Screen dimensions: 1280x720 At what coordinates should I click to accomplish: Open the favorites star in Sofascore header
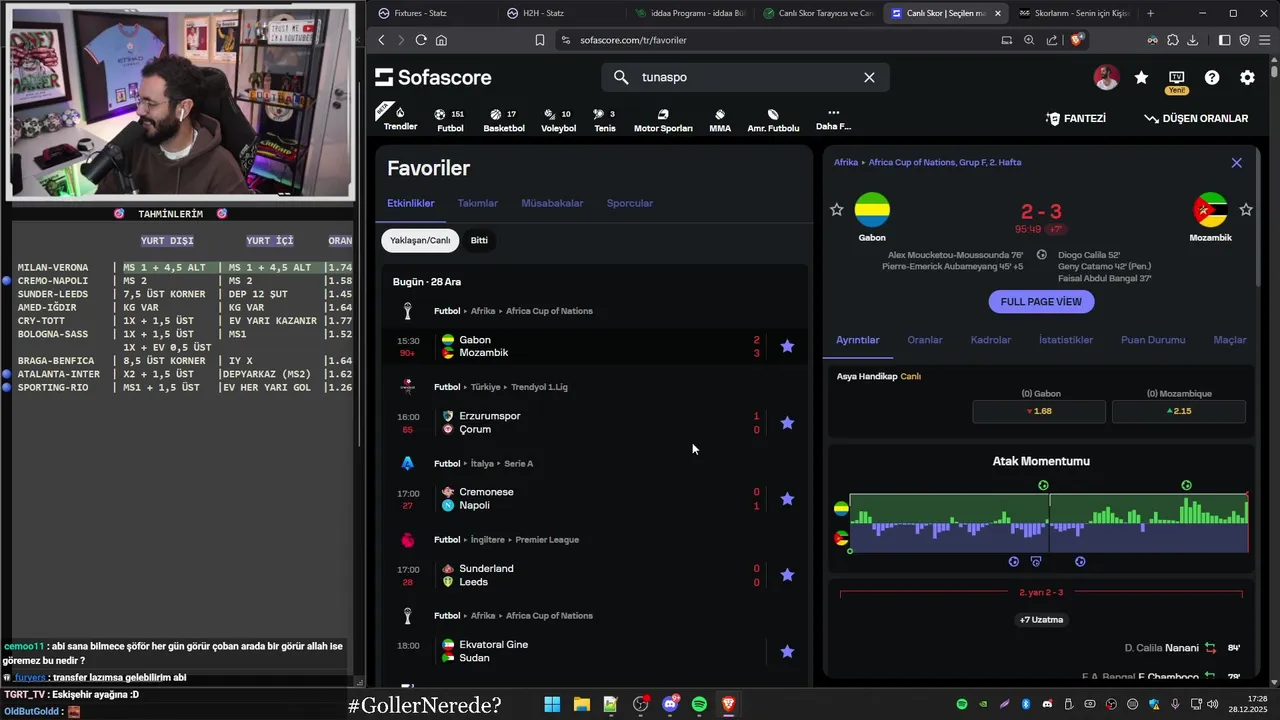click(x=1141, y=78)
